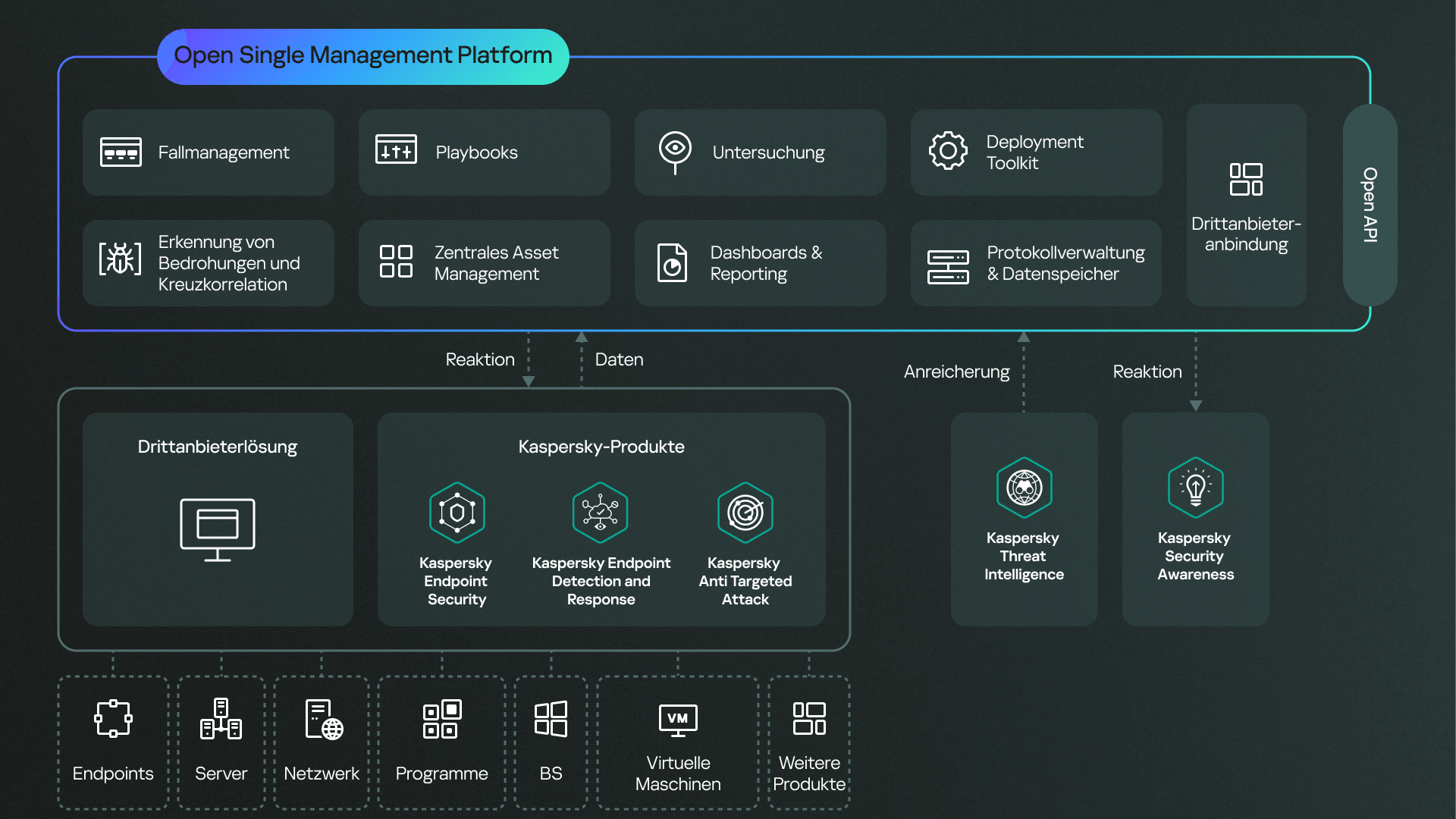The width and height of the screenshot is (1456, 819).
Task: Click the Weitere Produkte tiles icon
Action: [x=809, y=718]
